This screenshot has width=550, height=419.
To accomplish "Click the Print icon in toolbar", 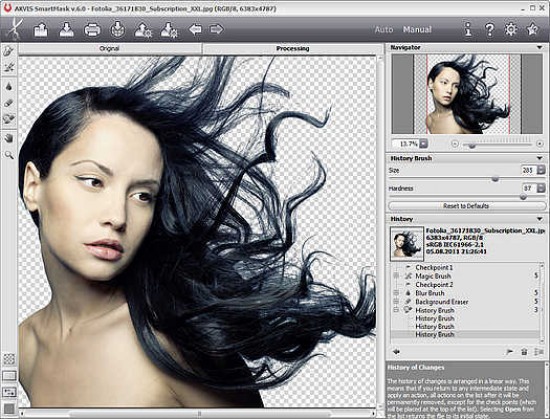I will [92, 29].
